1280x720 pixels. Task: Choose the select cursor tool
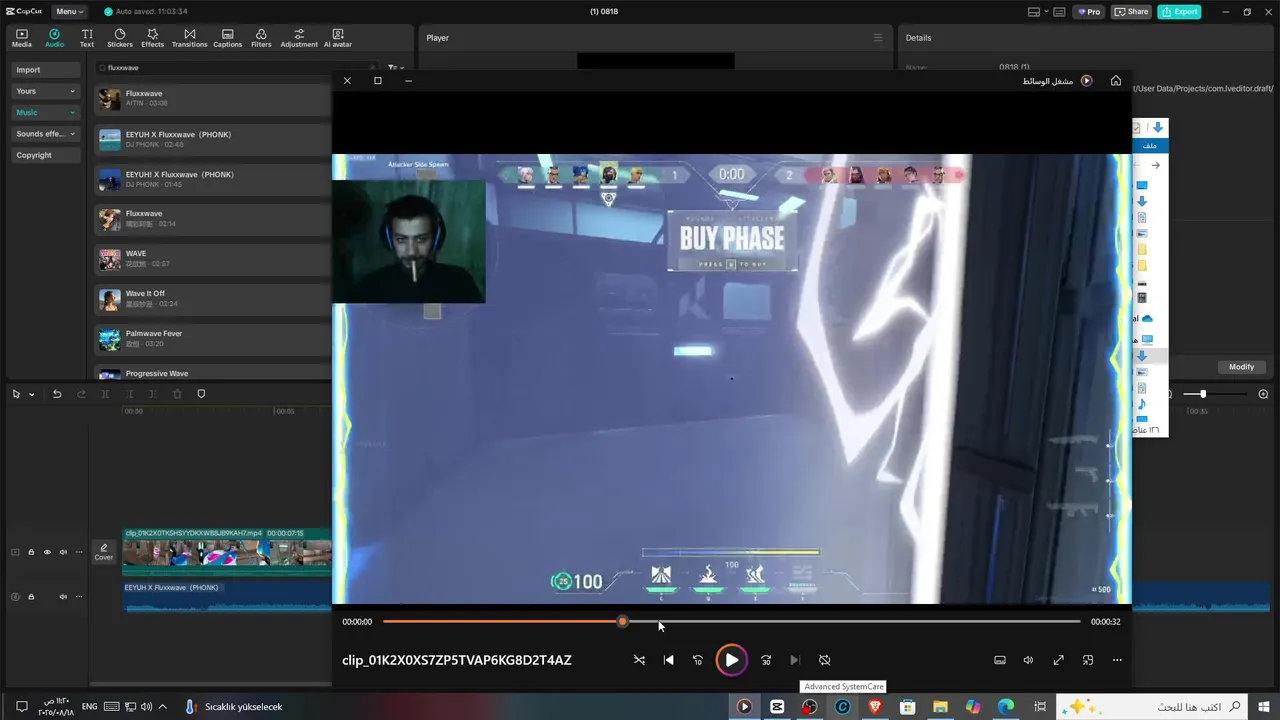point(17,395)
